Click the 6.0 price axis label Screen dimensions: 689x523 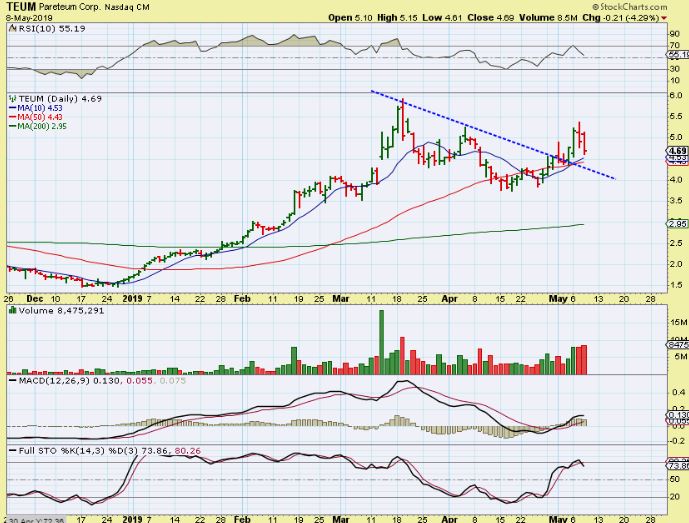tap(676, 95)
